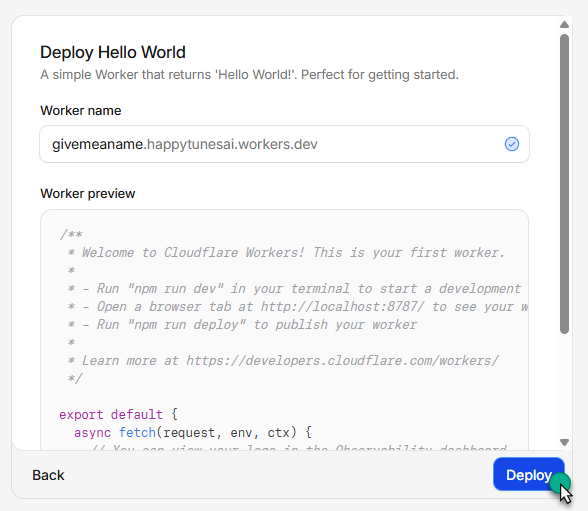This screenshot has height=511, width=588.
Task: Click the 'async fetch(request, env, ctx)' line
Action: (193, 432)
